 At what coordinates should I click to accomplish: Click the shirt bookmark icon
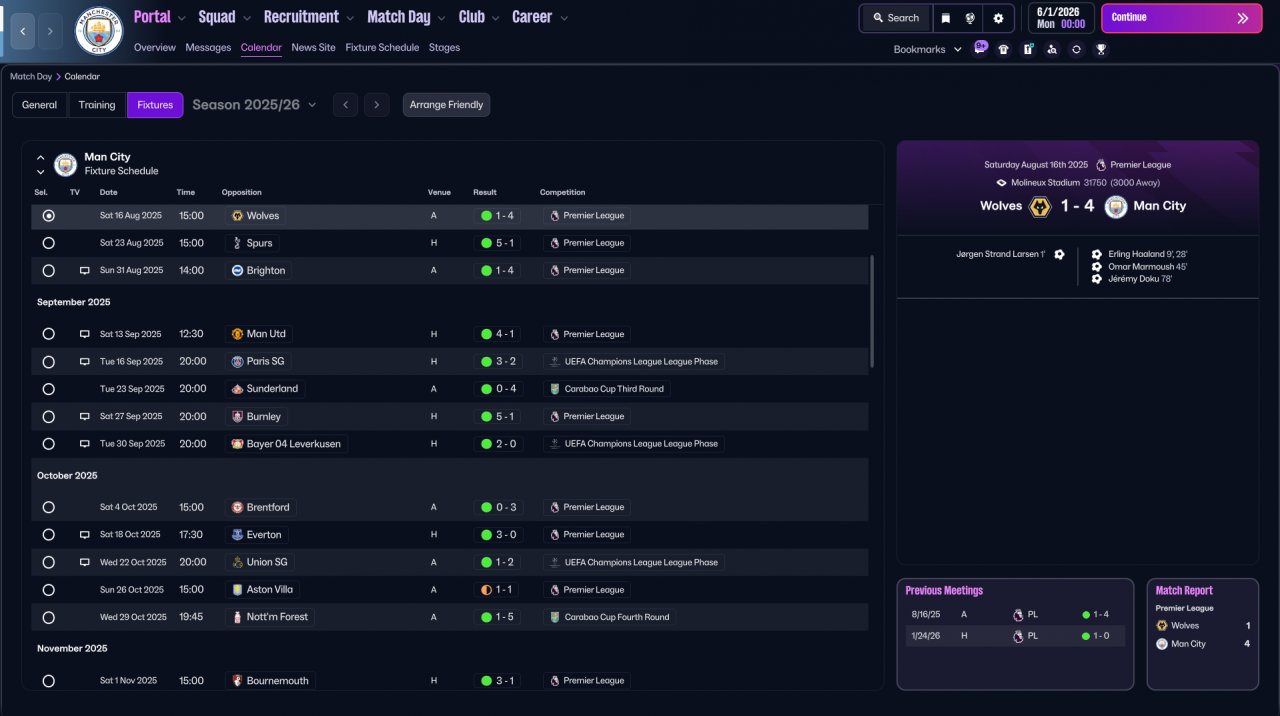coord(1004,49)
